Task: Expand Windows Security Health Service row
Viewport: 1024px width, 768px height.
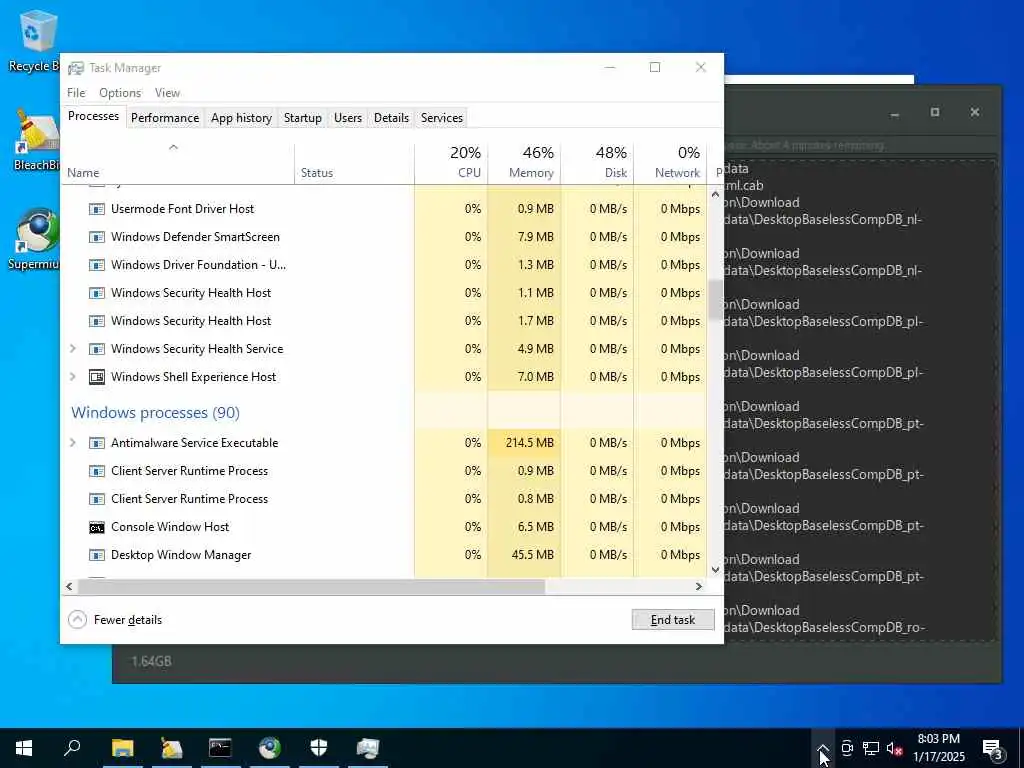Action: [x=73, y=349]
